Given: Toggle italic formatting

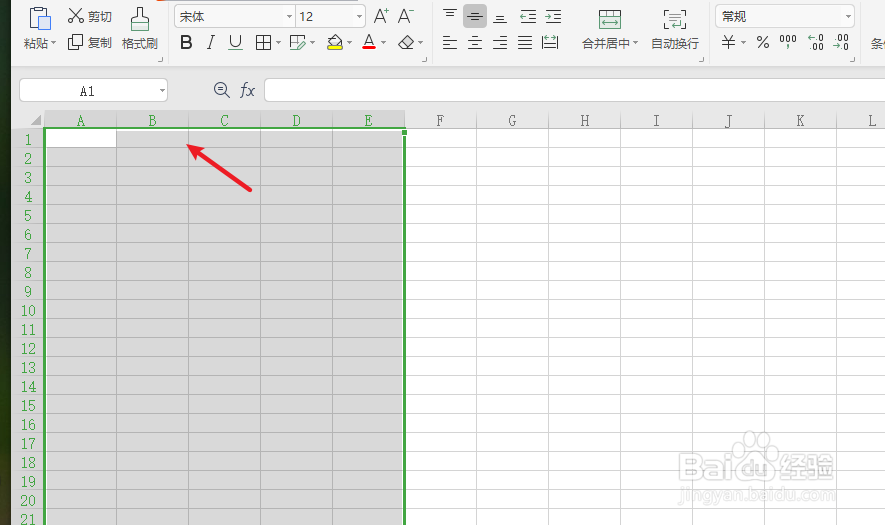Looking at the screenshot, I should (x=211, y=42).
